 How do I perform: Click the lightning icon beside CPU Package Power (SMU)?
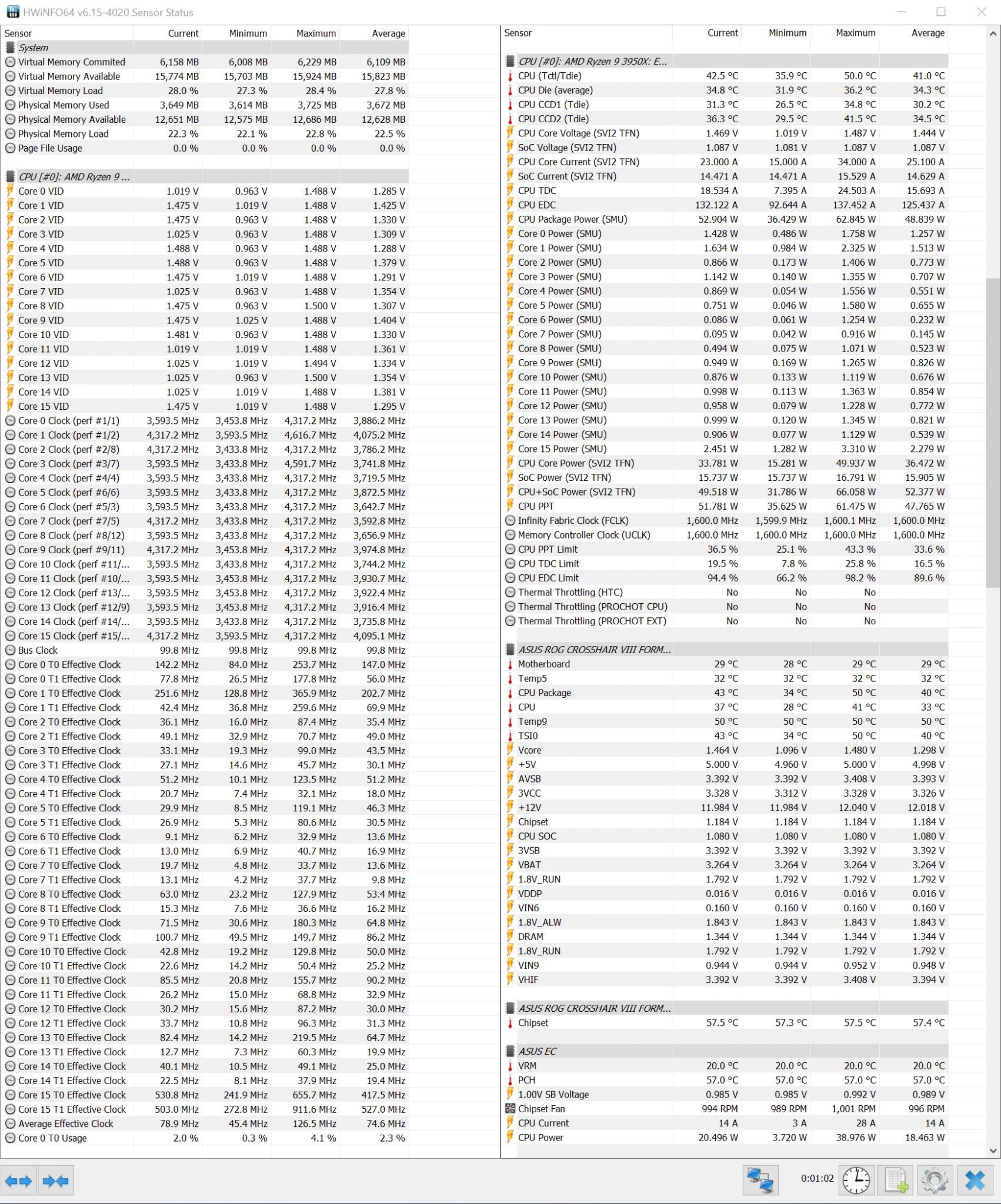(510, 219)
